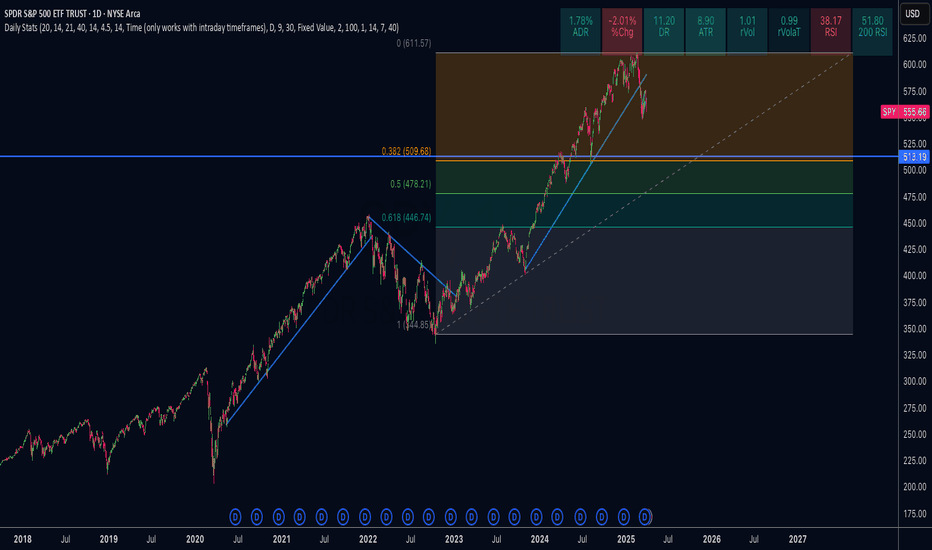Click the dividend marker for March 2024
The image size is (932, 550).
point(557,517)
